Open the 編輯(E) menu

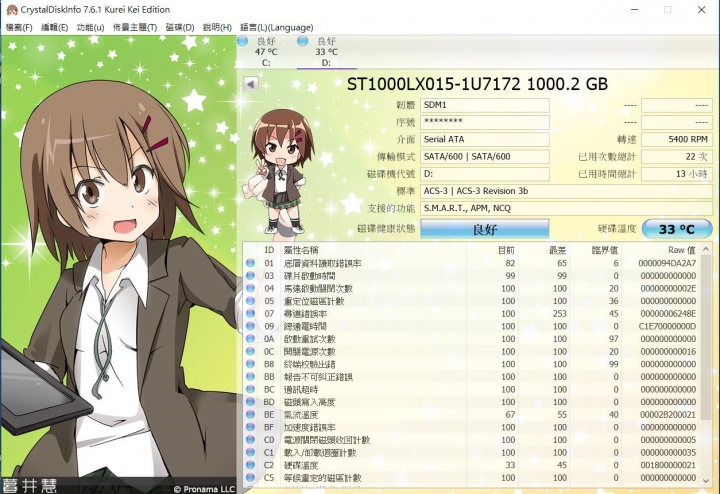point(54,28)
